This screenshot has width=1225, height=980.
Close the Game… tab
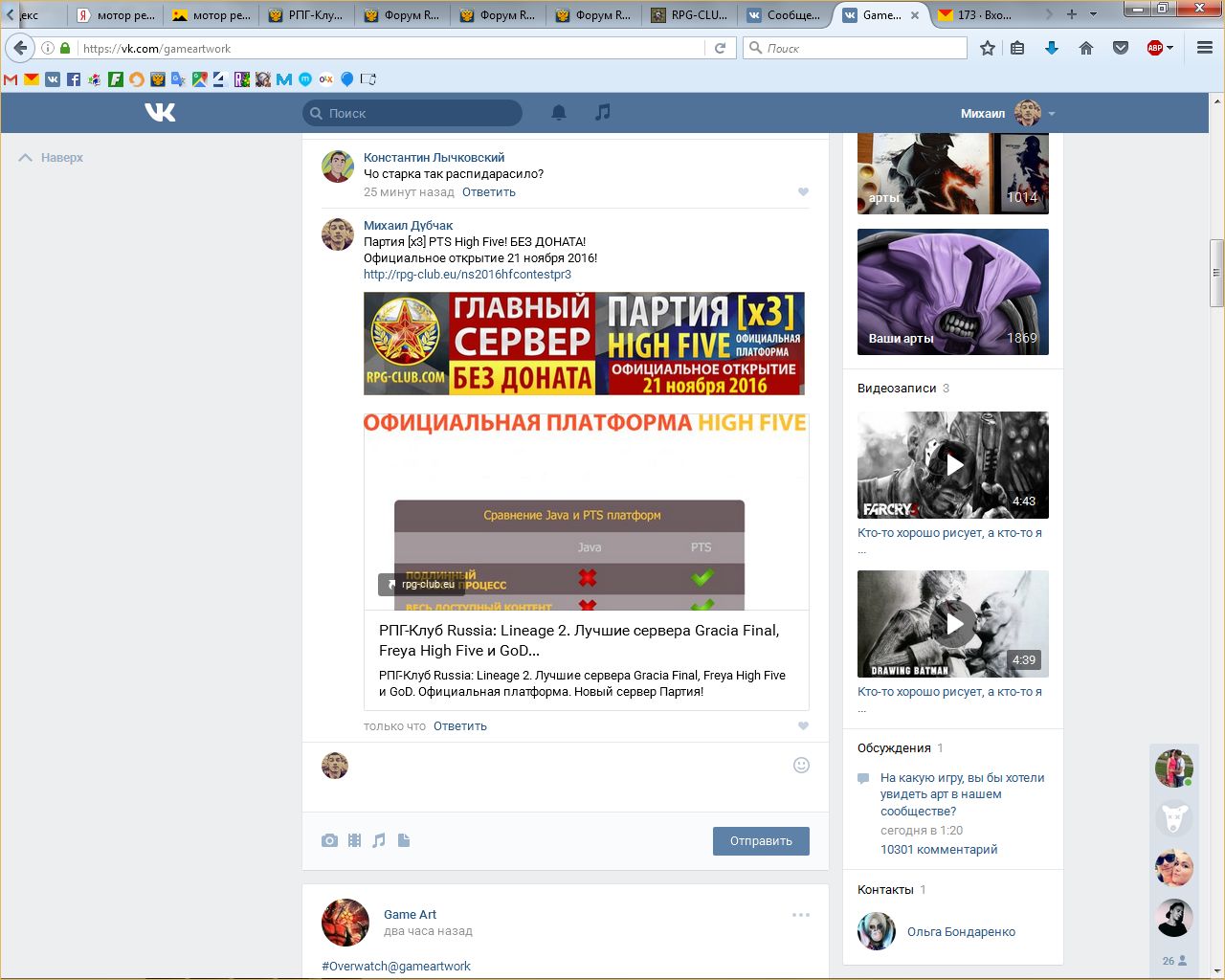915,15
